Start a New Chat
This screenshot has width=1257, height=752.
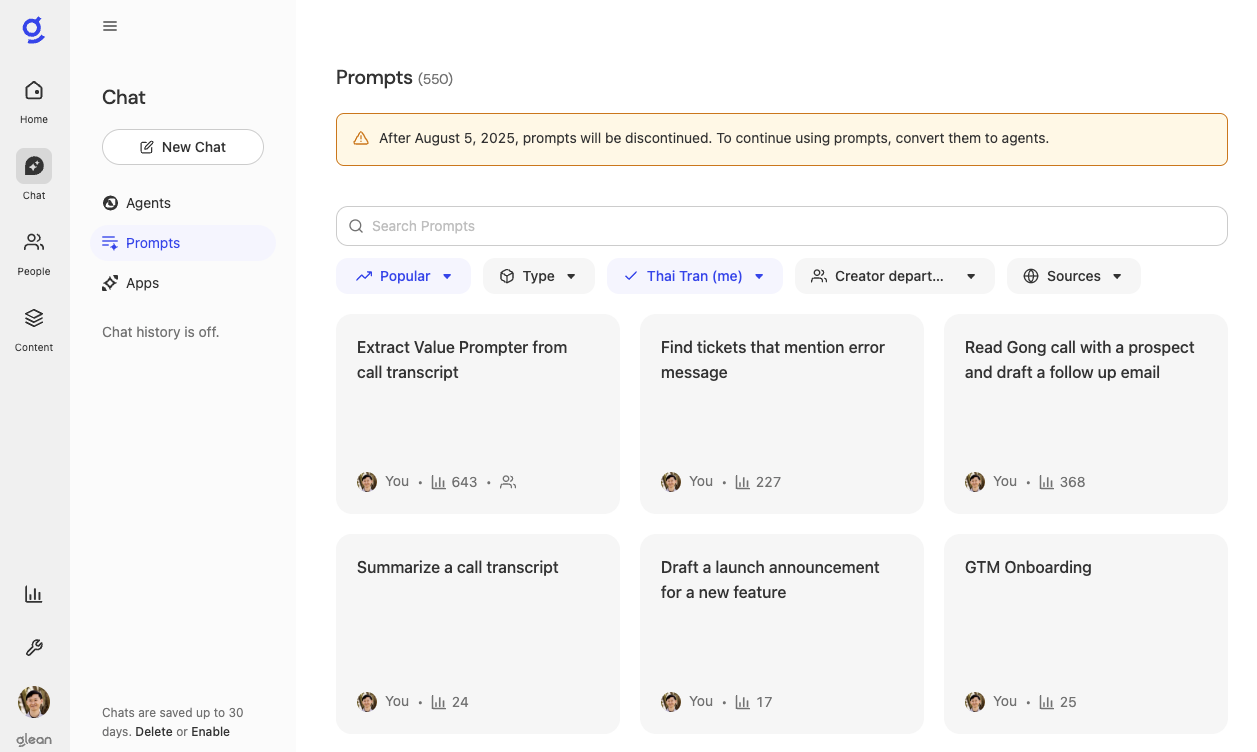coord(183,147)
